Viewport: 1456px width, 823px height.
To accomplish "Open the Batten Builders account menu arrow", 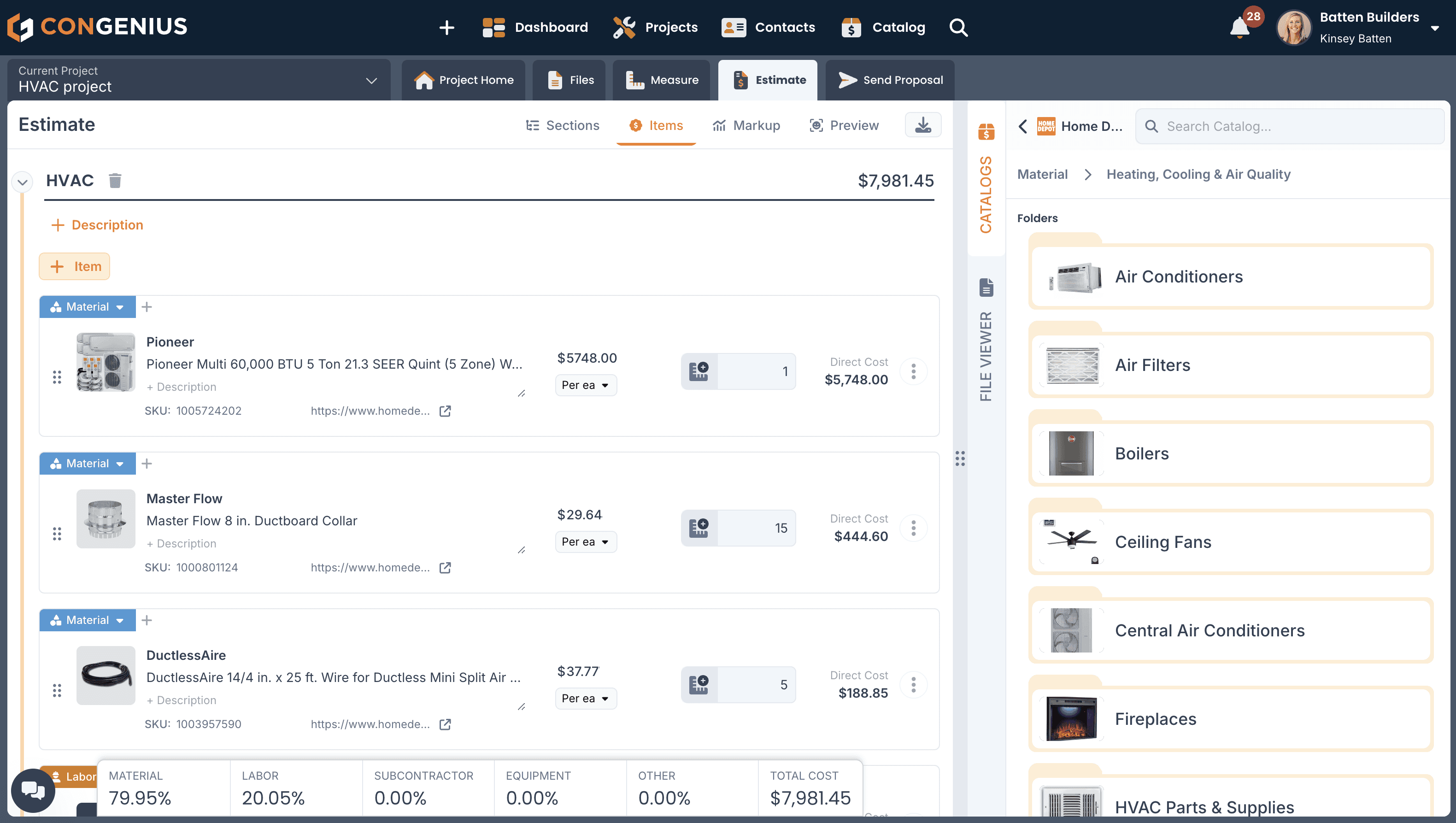I will point(1435,28).
